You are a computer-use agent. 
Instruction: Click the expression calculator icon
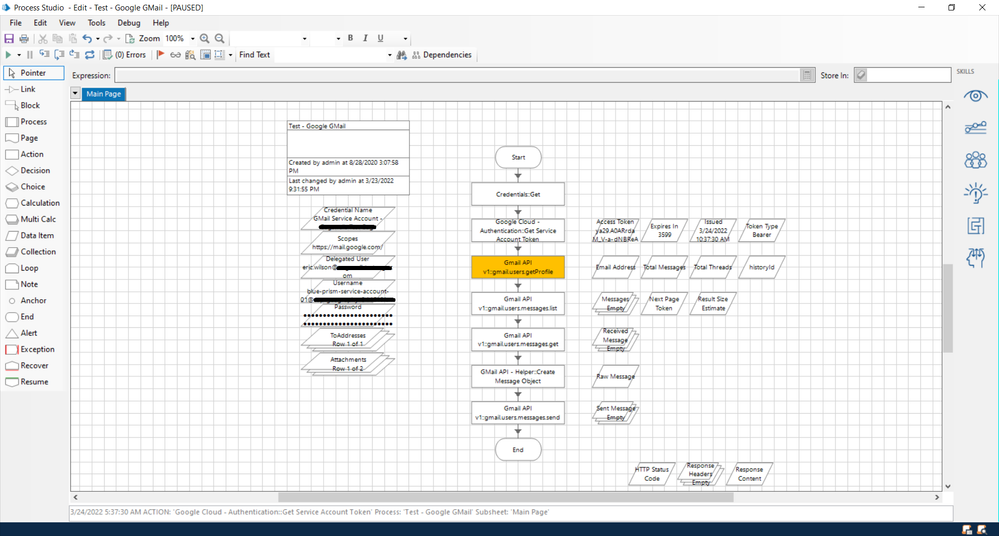pyautogui.click(x=807, y=75)
